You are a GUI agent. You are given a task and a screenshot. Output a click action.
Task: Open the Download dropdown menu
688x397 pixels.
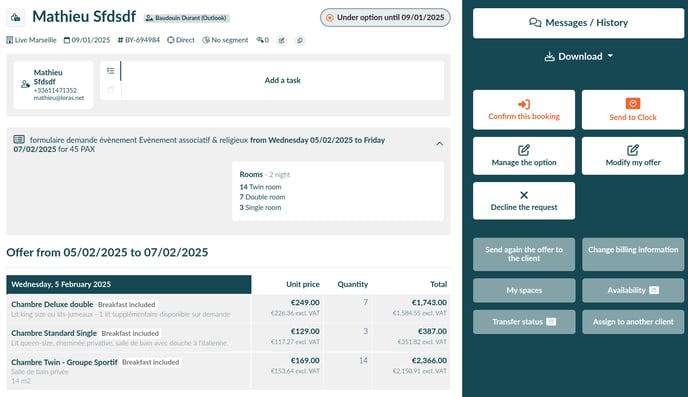click(578, 57)
